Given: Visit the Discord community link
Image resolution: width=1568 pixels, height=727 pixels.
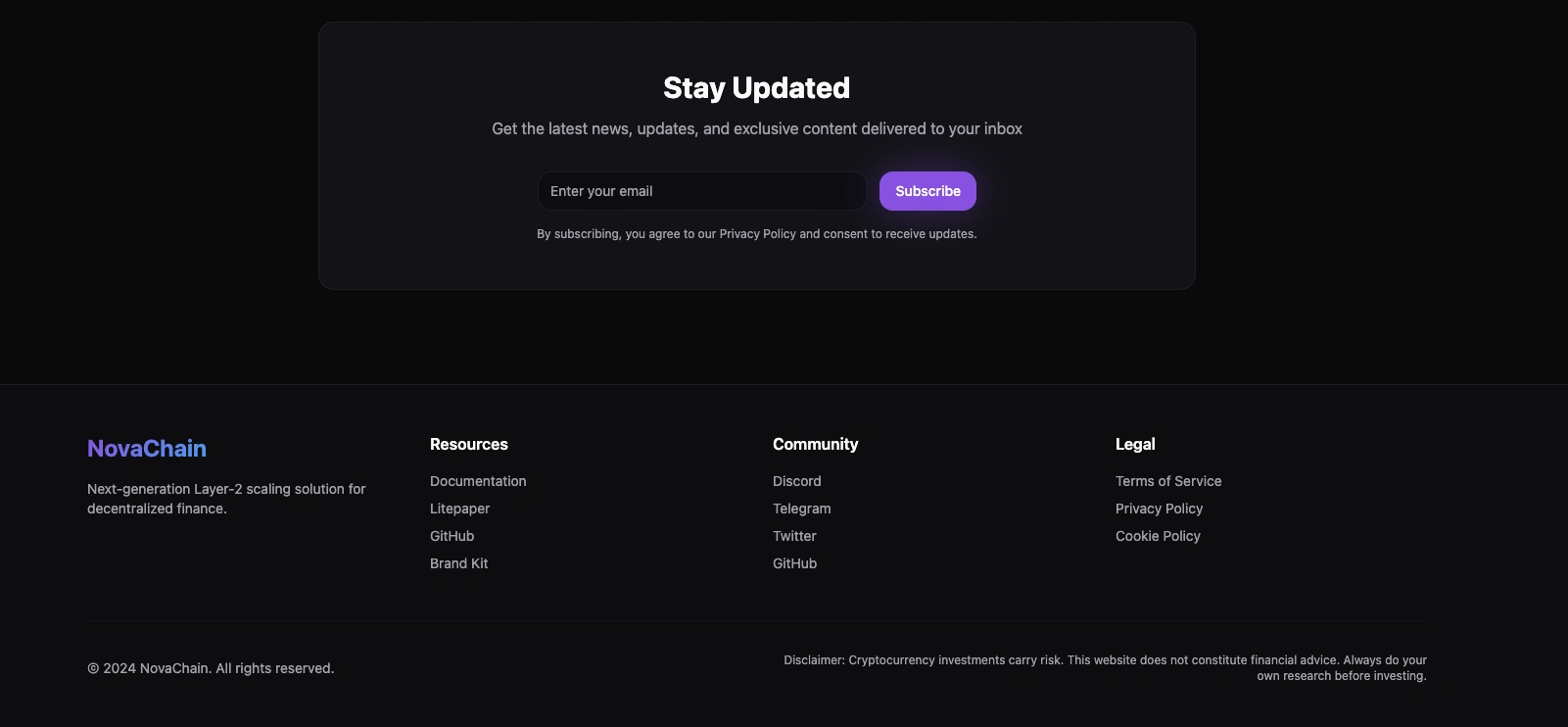Looking at the screenshot, I should (796, 481).
